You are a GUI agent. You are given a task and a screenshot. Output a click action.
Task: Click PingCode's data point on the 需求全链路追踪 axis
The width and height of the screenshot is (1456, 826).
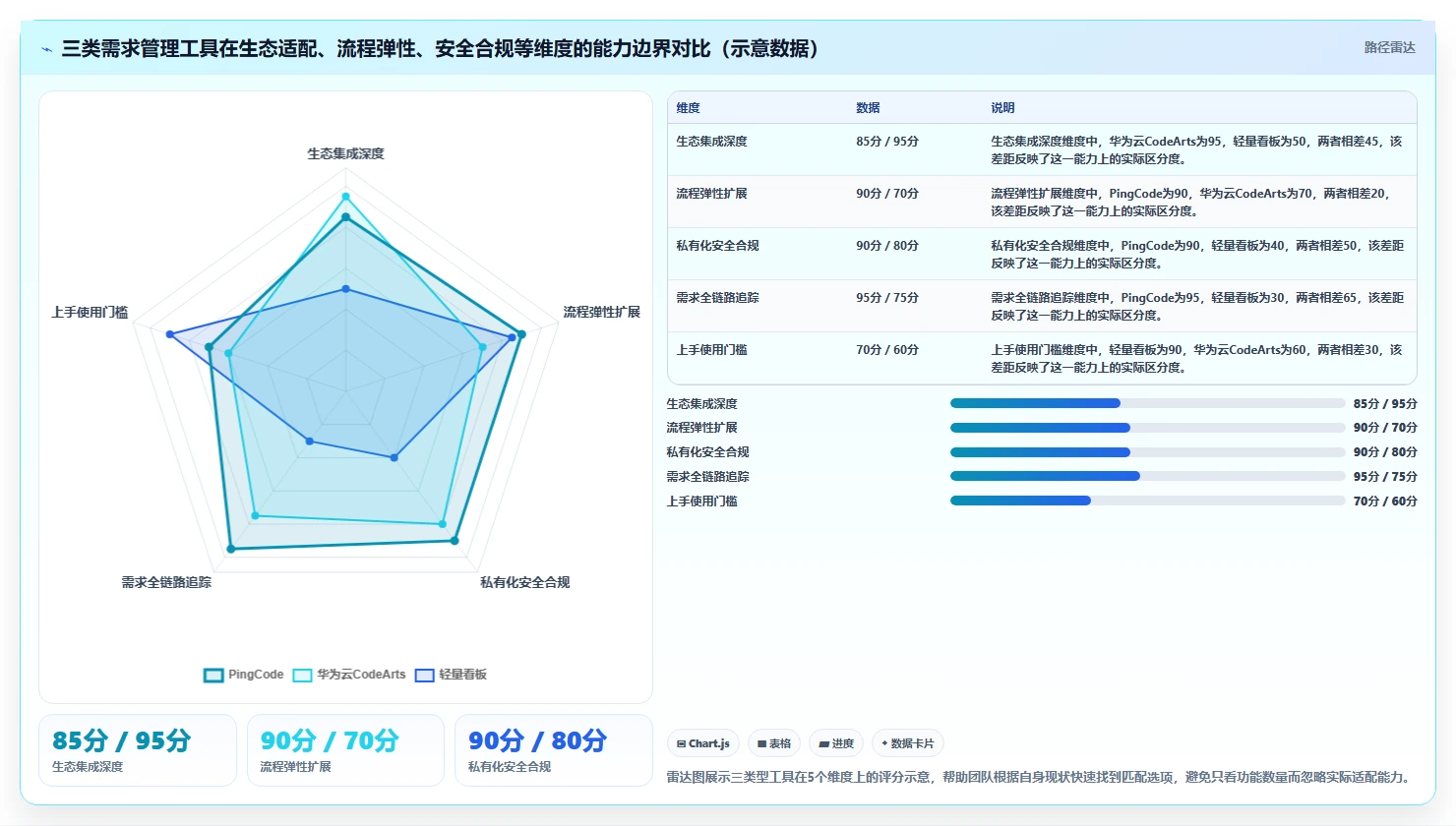(x=231, y=550)
